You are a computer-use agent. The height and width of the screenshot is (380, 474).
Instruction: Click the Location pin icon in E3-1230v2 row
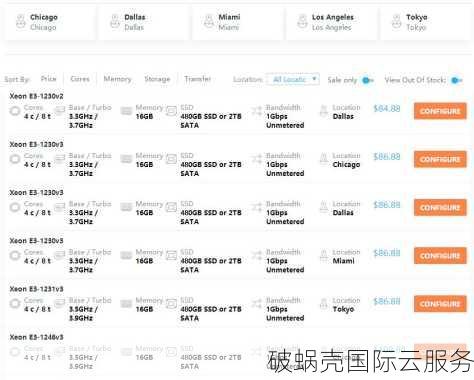point(324,111)
